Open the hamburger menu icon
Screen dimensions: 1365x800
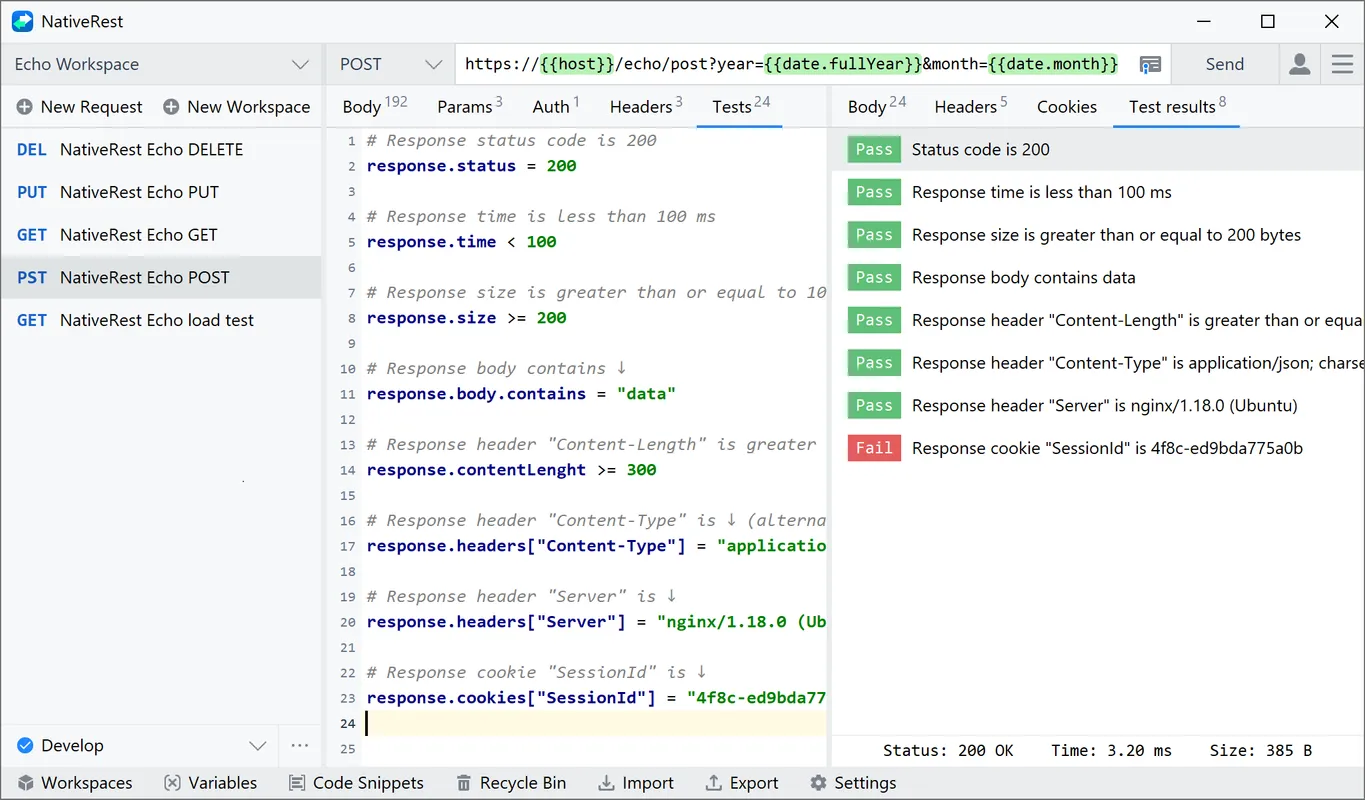[x=1342, y=64]
